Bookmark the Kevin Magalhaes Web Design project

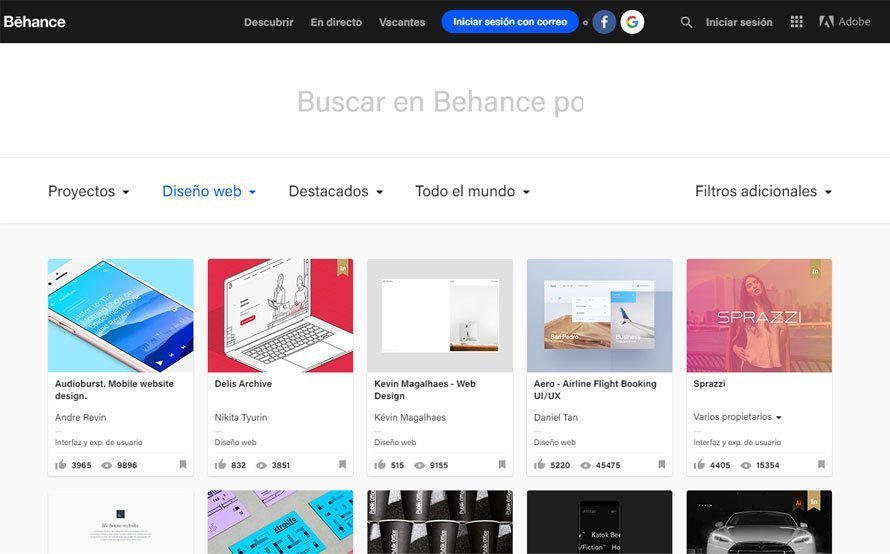point(502,464)
